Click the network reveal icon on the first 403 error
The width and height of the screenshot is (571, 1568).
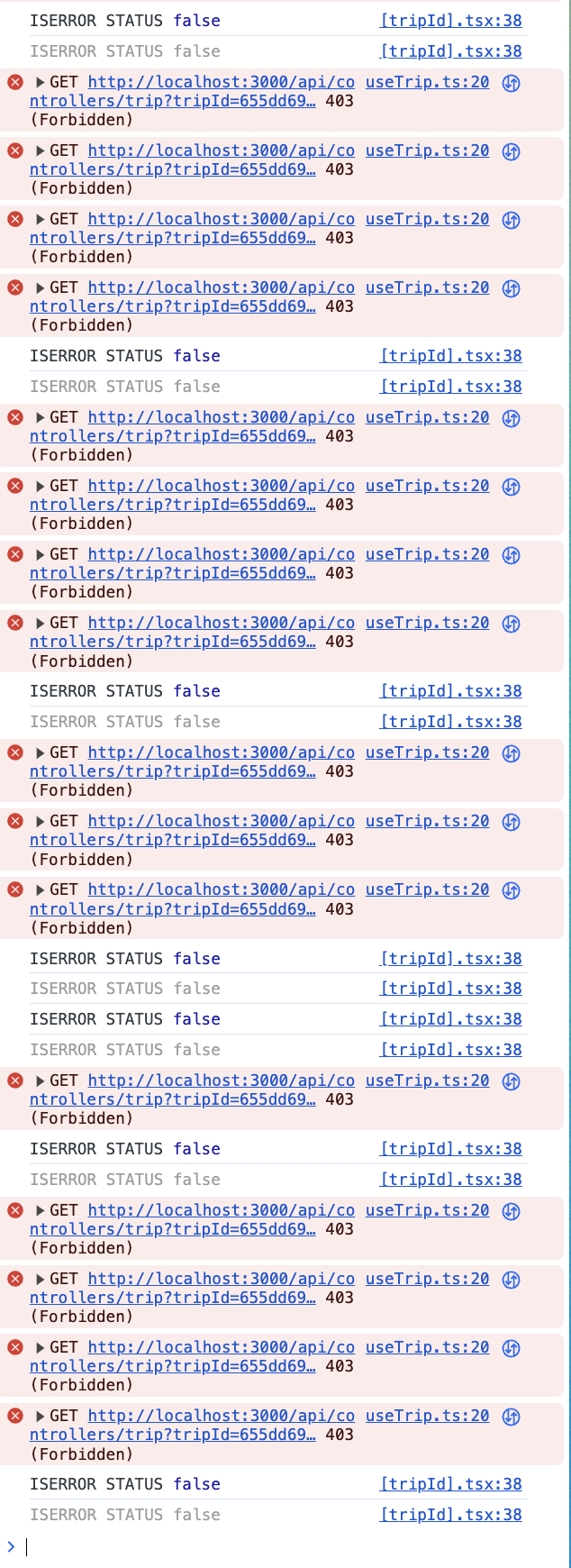tap(511, 83)
